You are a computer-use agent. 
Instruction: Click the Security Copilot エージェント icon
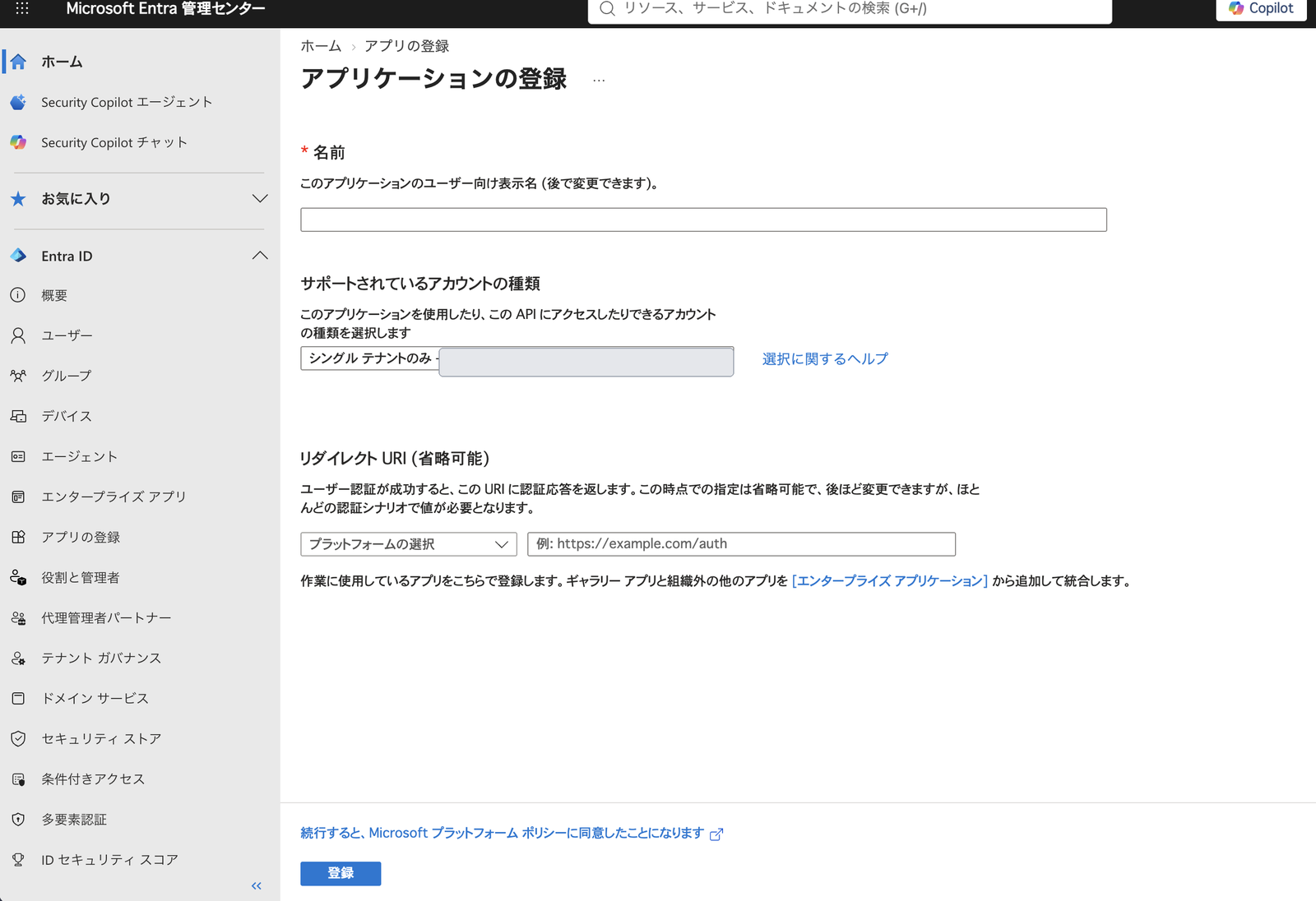tap(18, 102)
